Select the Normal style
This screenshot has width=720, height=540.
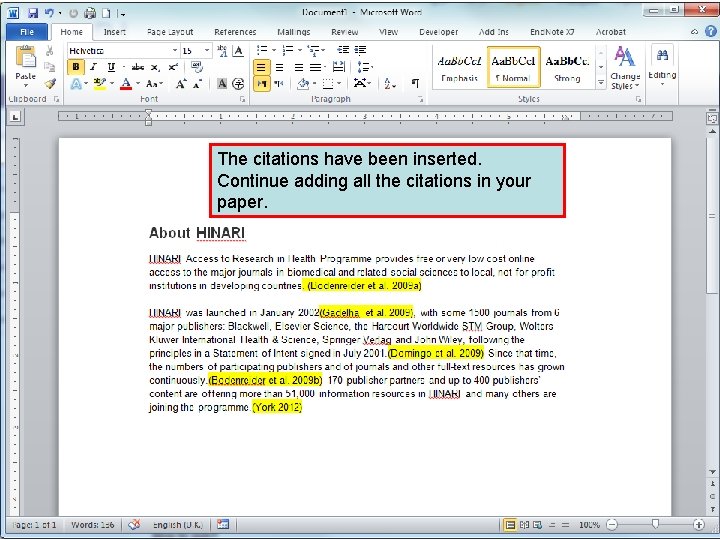[x=514, y=66]
